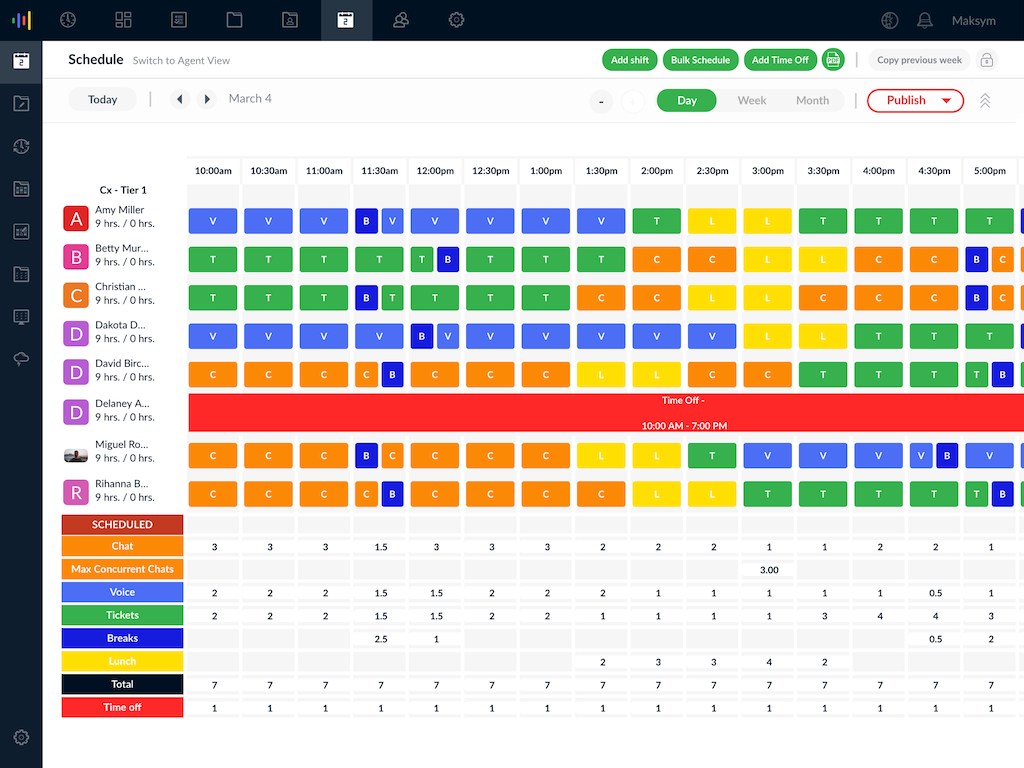
Task: Open the Maksym user menu
Action: 973,20
